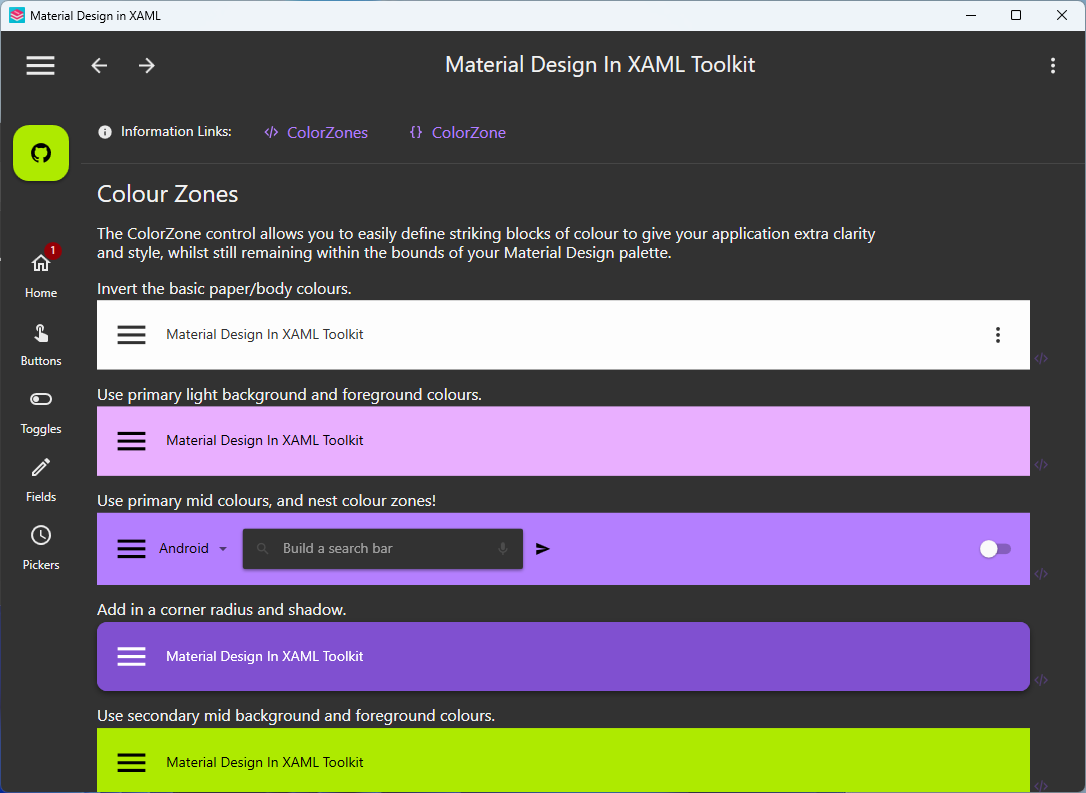The image size is (1086, 793).
Task: Click the app icon in title bar
Action: [17, 15]
